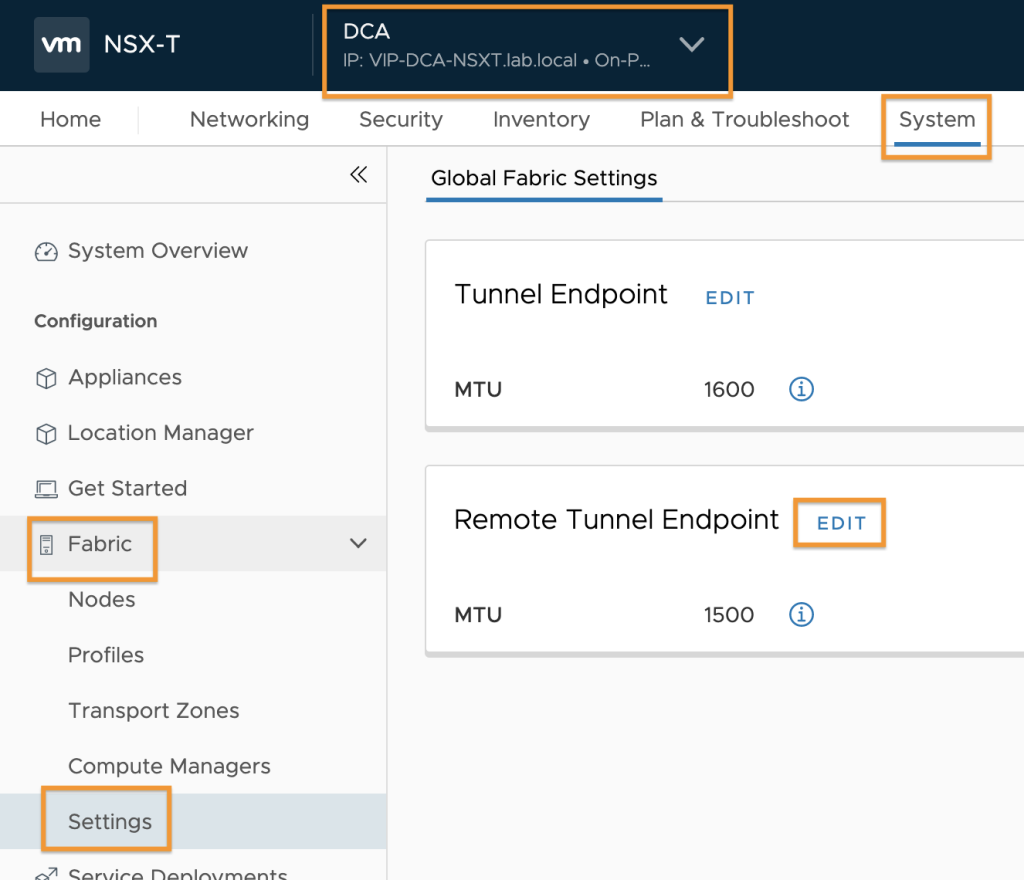Go to the Inventory tab
Screen dimensions: 1024x880
click(x=541, y=119)
